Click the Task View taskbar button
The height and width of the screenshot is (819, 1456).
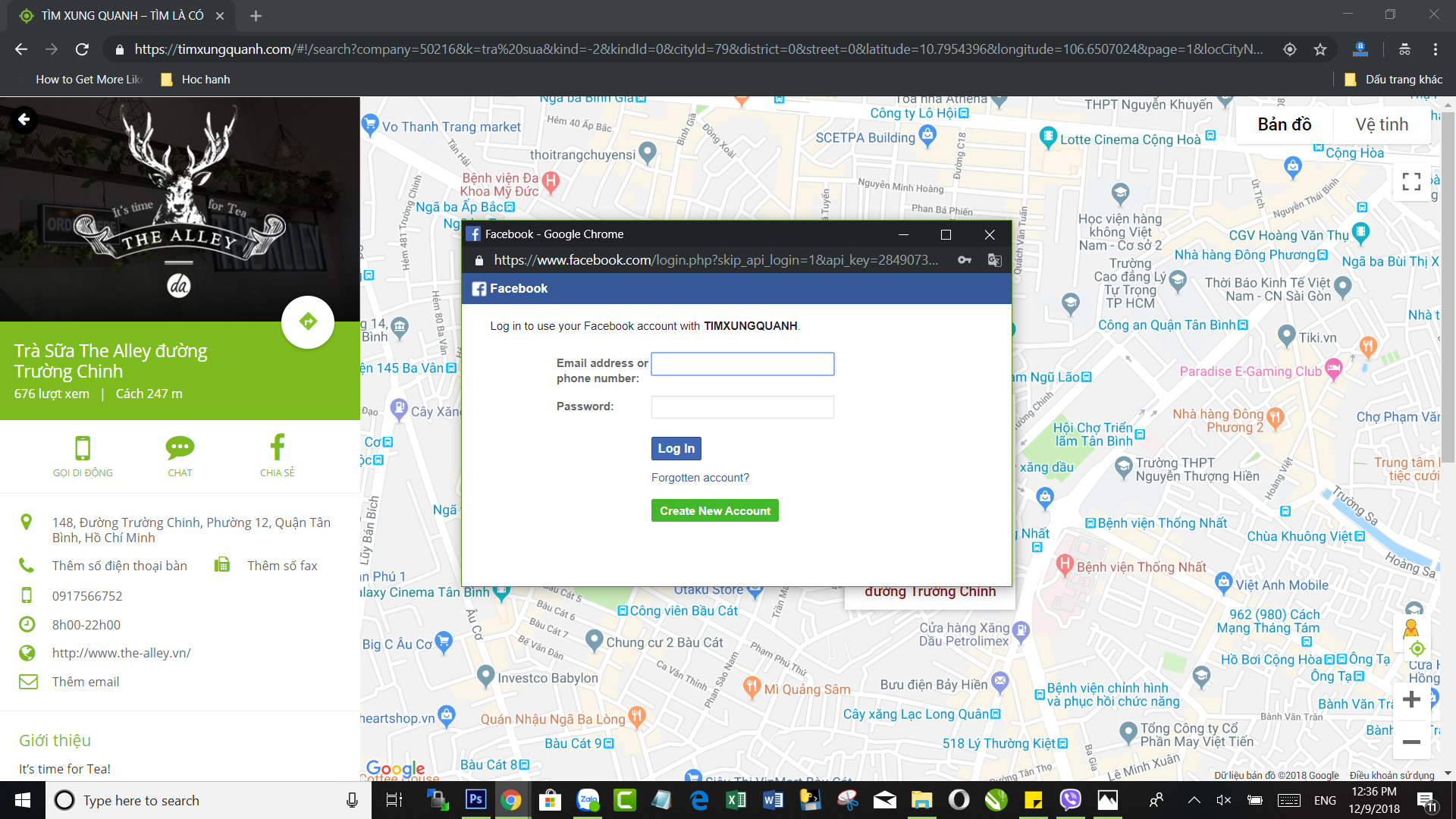click(394, 800)
